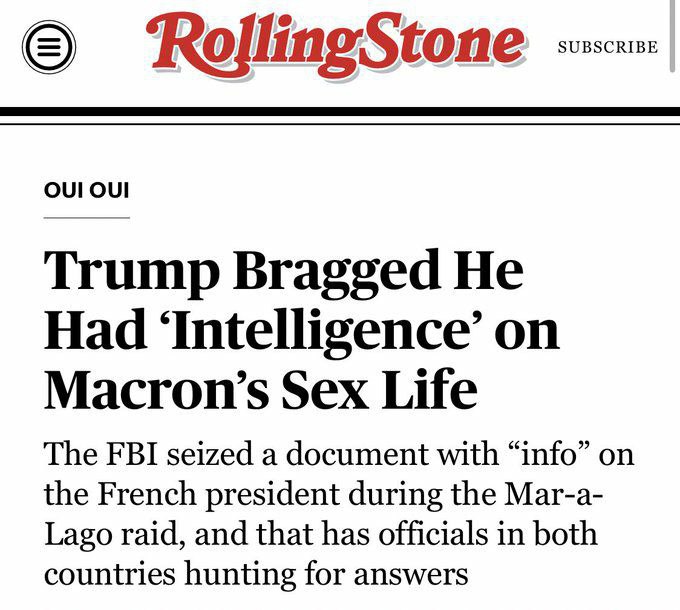Click the headline about Trump and Macron
The image size is (680, 610).
[300, 330]
